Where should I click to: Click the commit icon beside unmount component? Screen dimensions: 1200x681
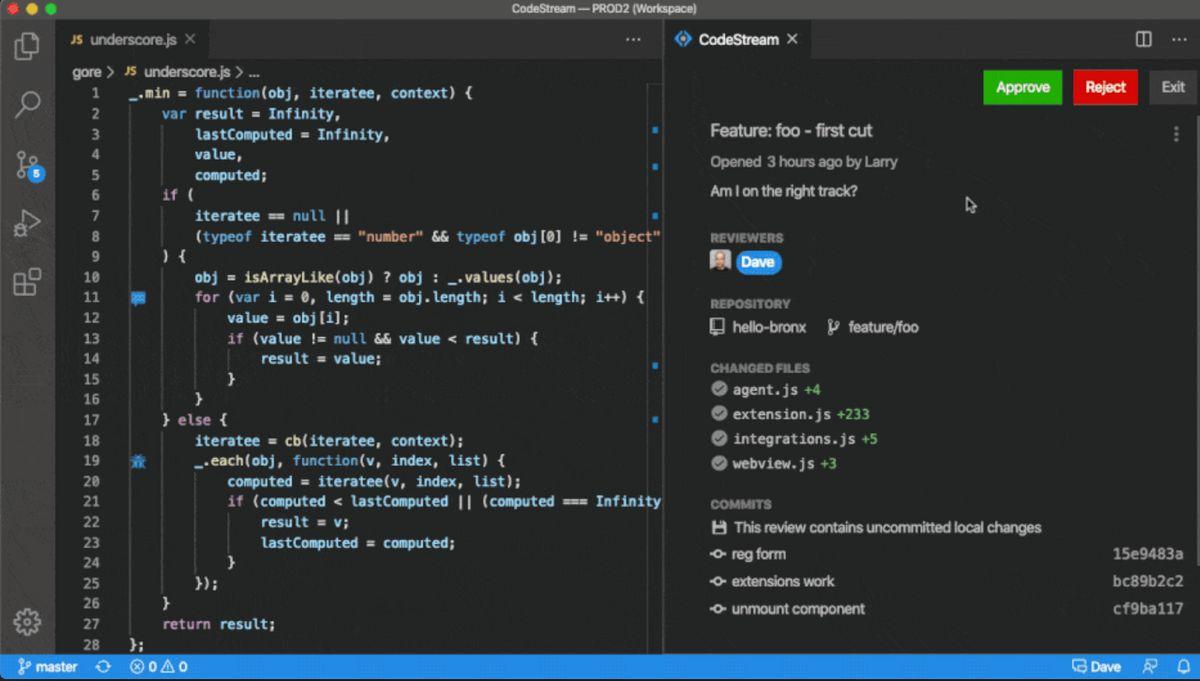tap(718, 609)
